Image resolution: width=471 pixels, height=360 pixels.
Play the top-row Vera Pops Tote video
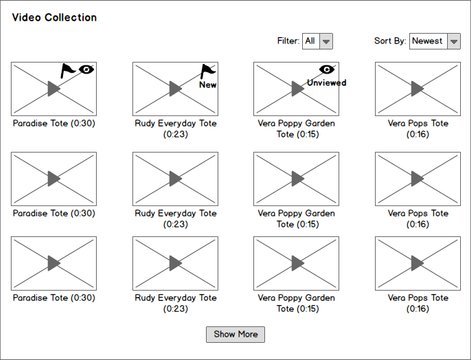click(417, 89)
